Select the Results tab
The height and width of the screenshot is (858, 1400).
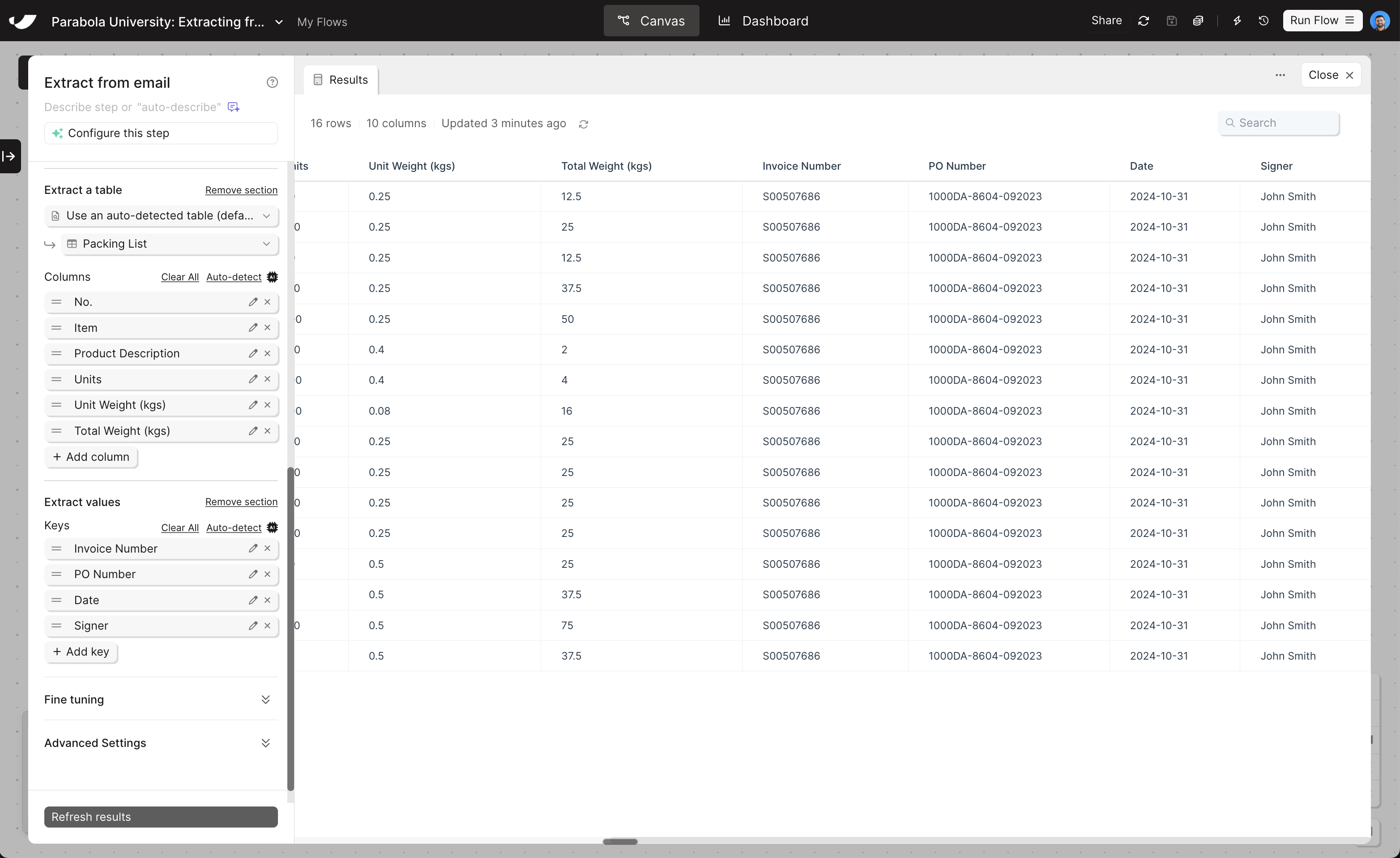341,80
